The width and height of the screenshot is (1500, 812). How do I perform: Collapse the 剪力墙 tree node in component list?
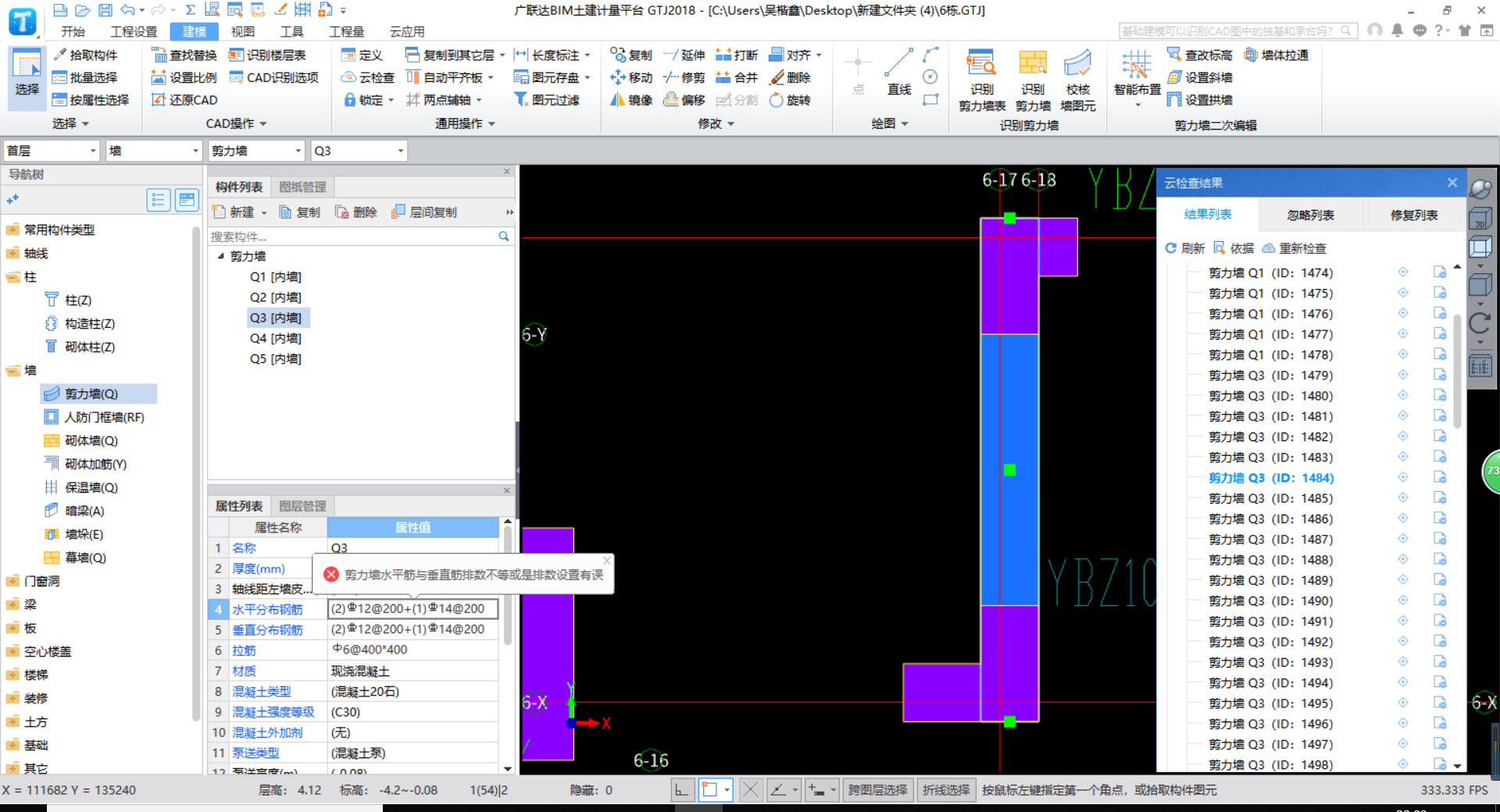click(221, 256)
